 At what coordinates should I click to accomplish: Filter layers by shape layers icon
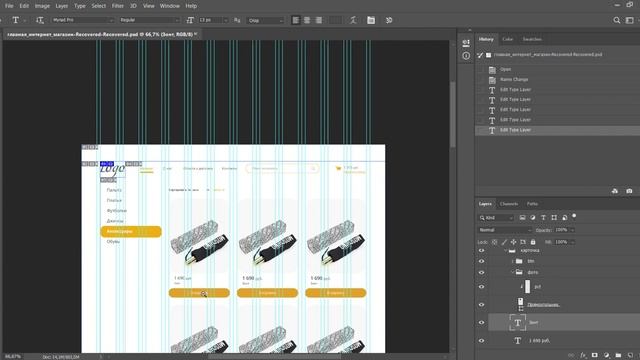click(554, 218)
